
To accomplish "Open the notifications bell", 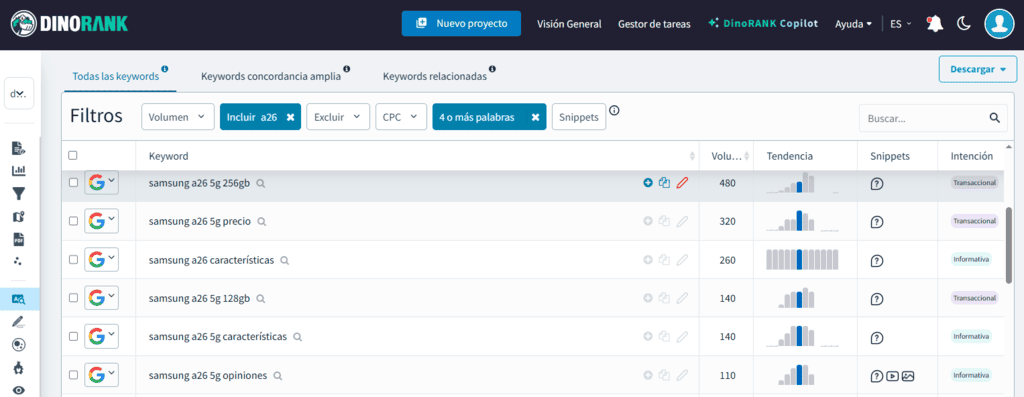I will [x=935, y=24].
